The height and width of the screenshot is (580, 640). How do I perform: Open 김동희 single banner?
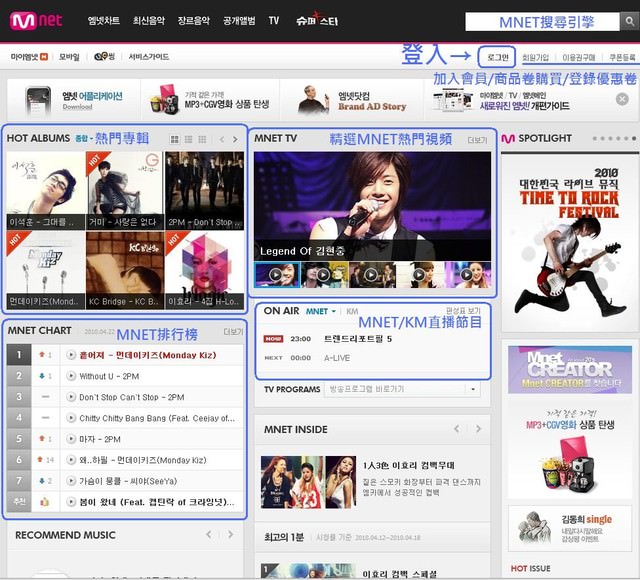pyautogui.click(x=570, y=529)
